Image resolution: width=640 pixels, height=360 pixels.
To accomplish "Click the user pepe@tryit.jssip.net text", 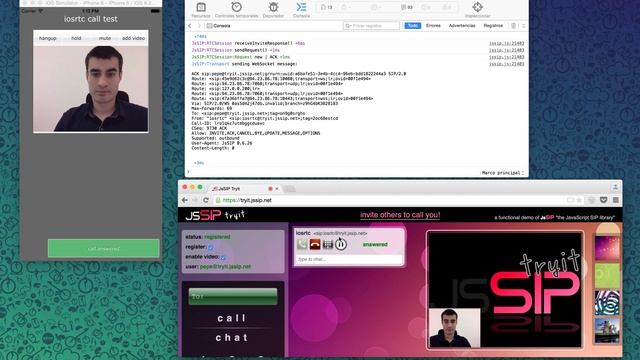I will 225,267.
